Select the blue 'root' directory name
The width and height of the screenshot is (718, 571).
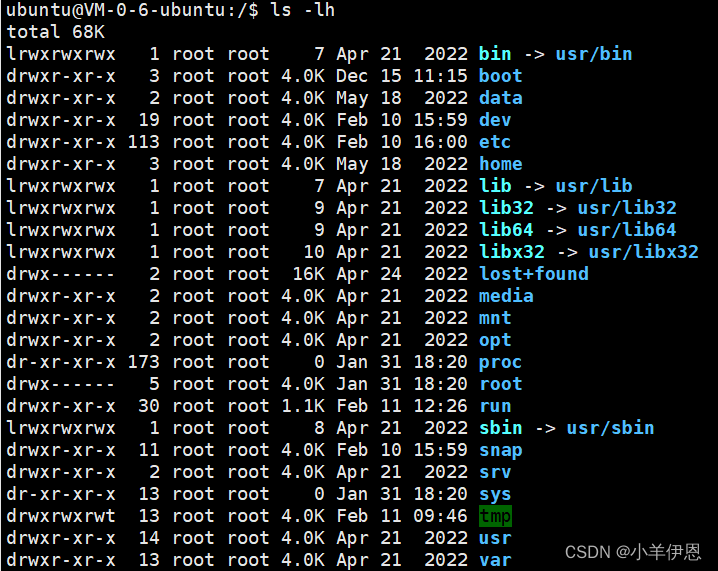click(x=500, y=384)
